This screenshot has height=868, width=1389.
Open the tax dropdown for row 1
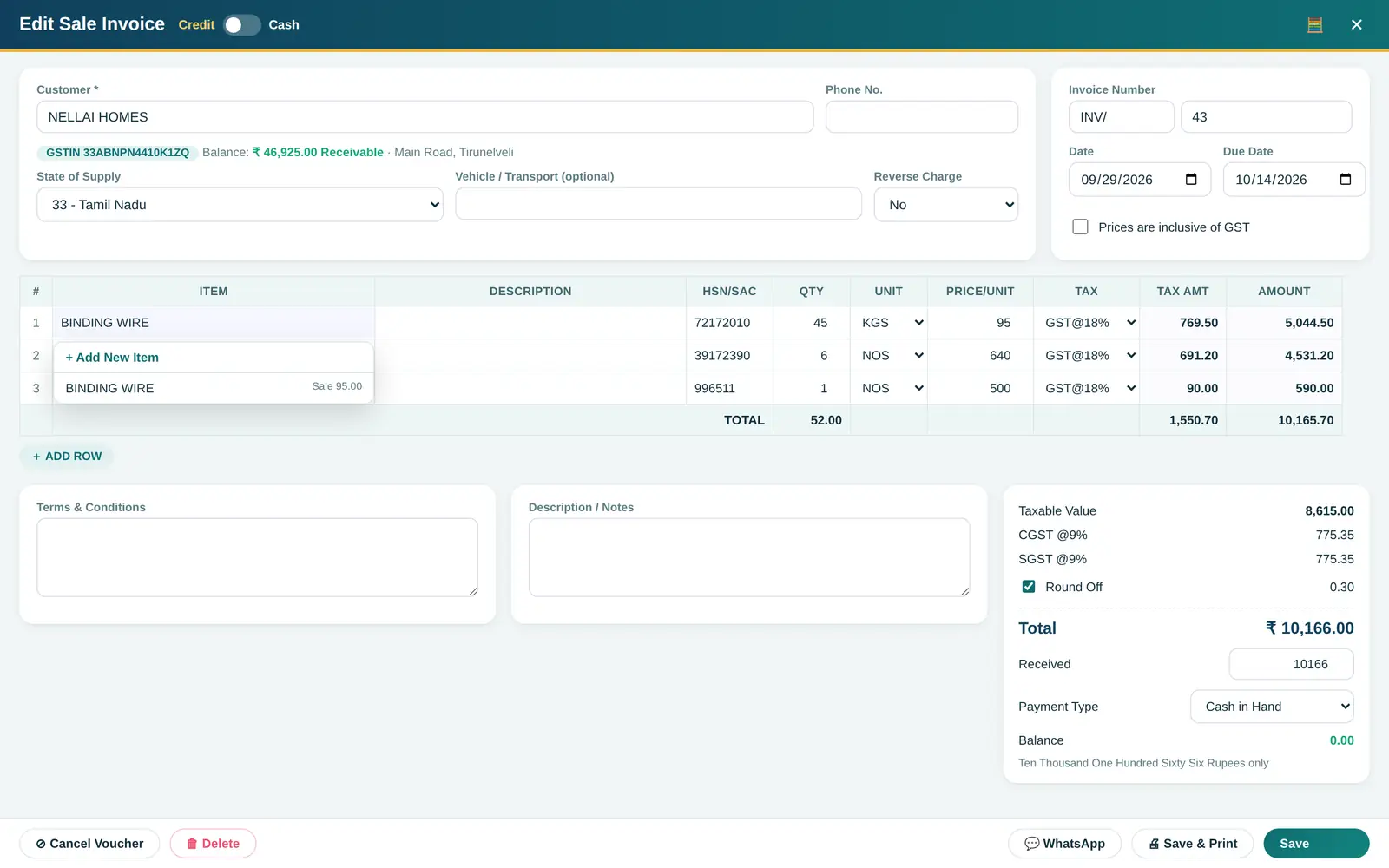pyautogui.click(x=1087, y=323)
